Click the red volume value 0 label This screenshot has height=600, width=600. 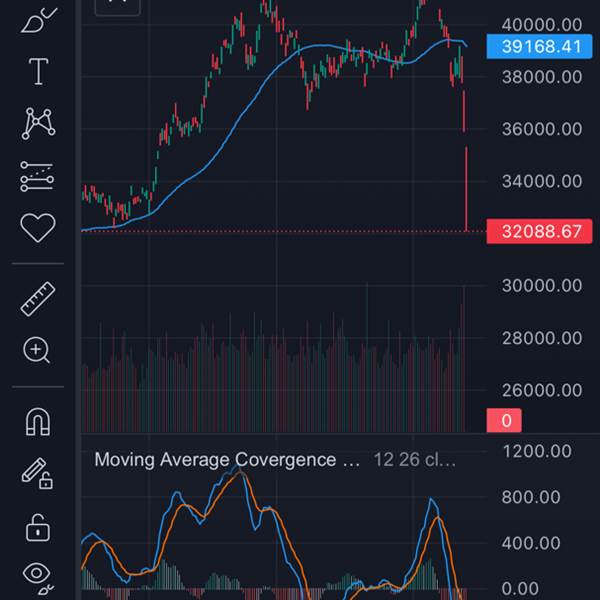pyautogui.click(x=504, y=420)
